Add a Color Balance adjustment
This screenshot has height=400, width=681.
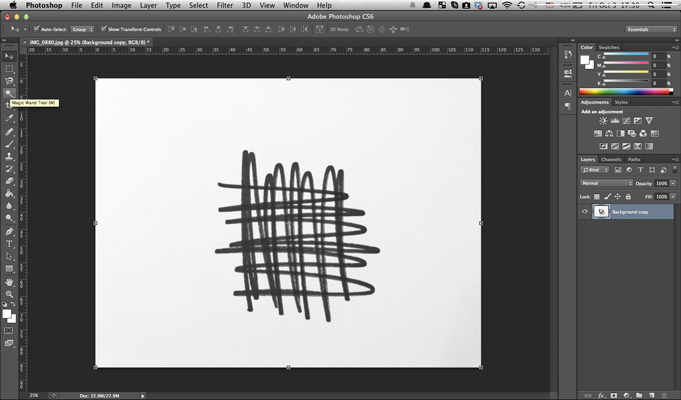click(x=609, y=133)
